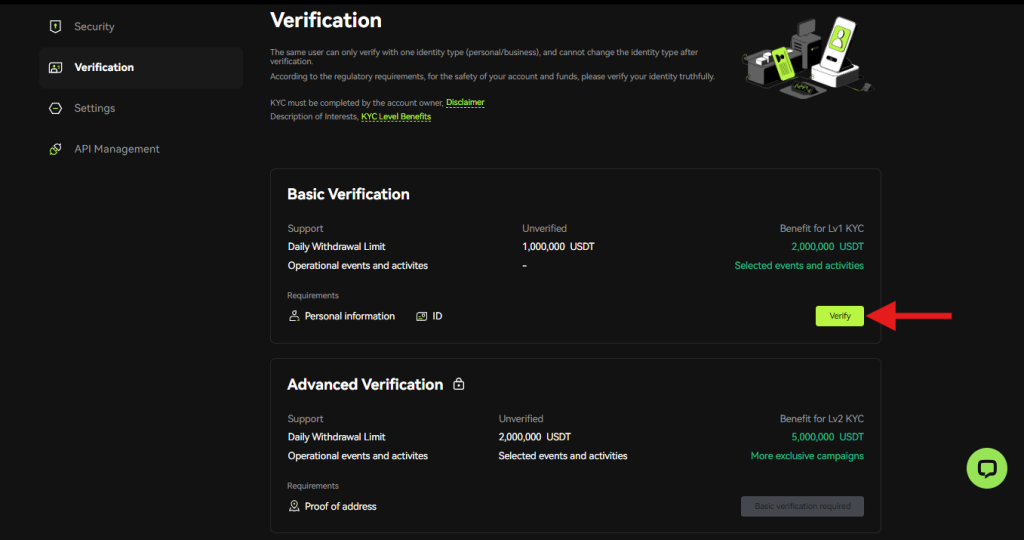The image size is (1024, 540).
Task: Click the Basic Verification heading
Action: (x=348, y=194)
